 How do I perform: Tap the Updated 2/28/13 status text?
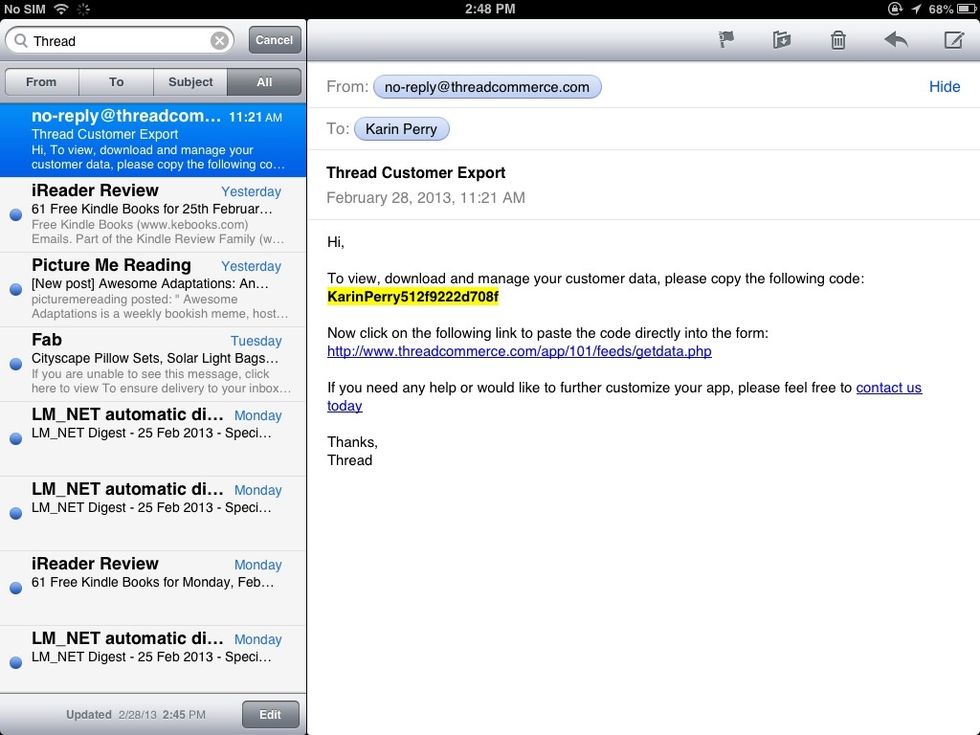(x=136, y=714)
